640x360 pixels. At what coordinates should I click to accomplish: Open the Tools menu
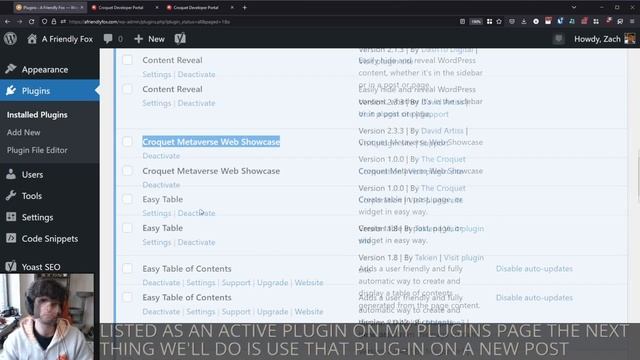point(49,196)
